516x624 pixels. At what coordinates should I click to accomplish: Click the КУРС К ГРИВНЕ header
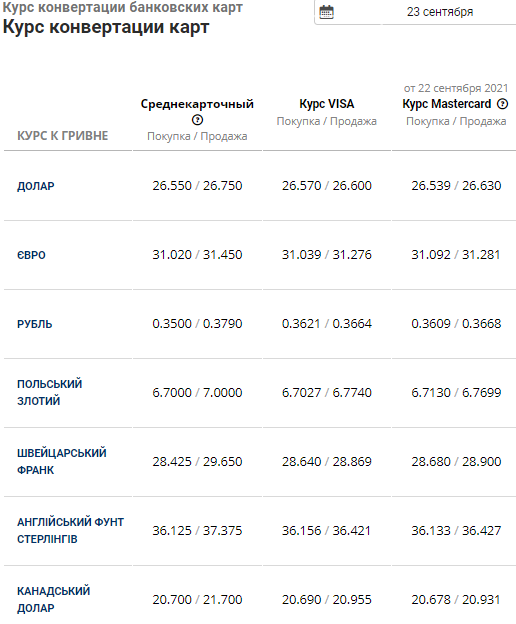[62, 136]
